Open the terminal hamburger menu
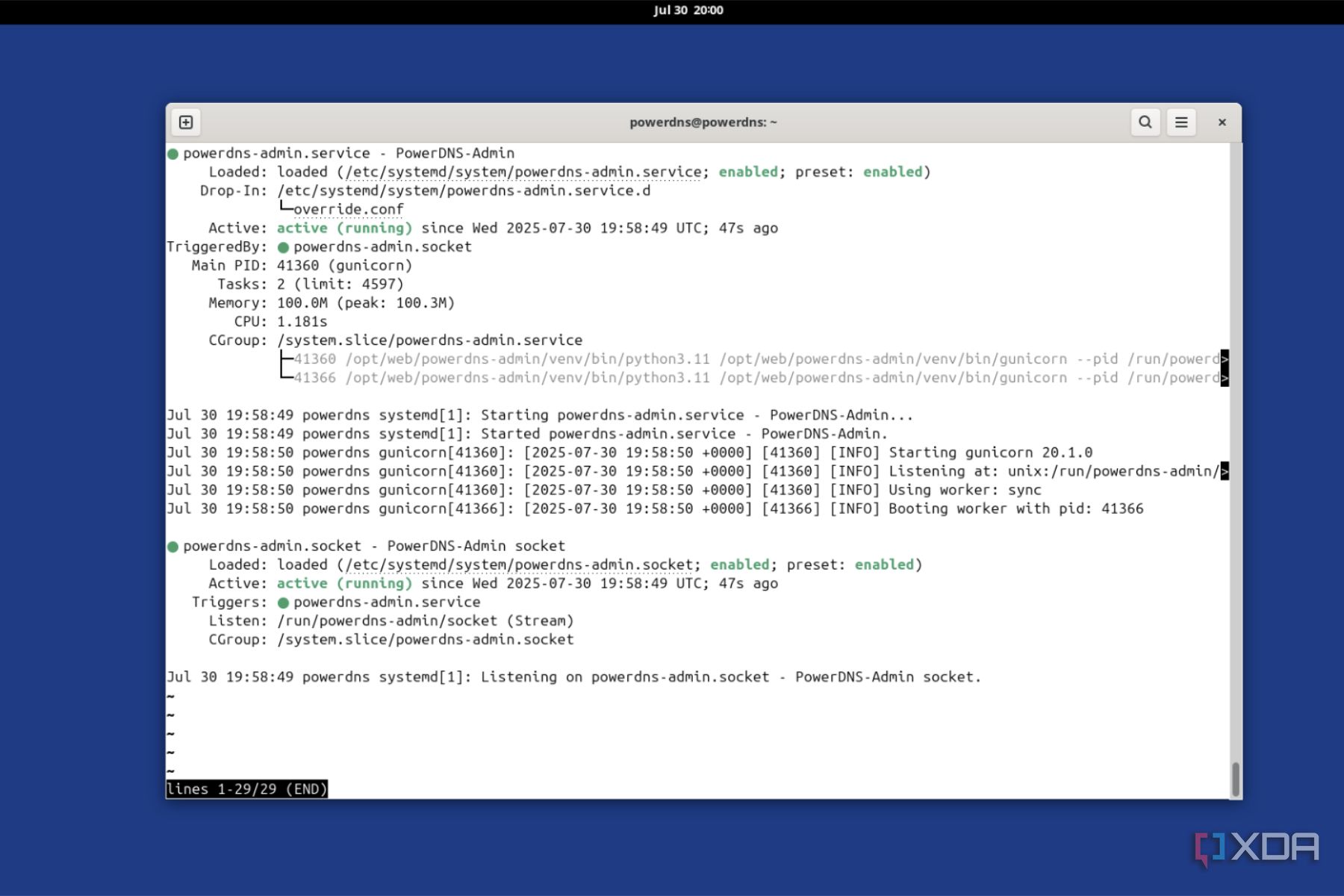The width and height of the screenshot is (1344, 896). 1181,122
